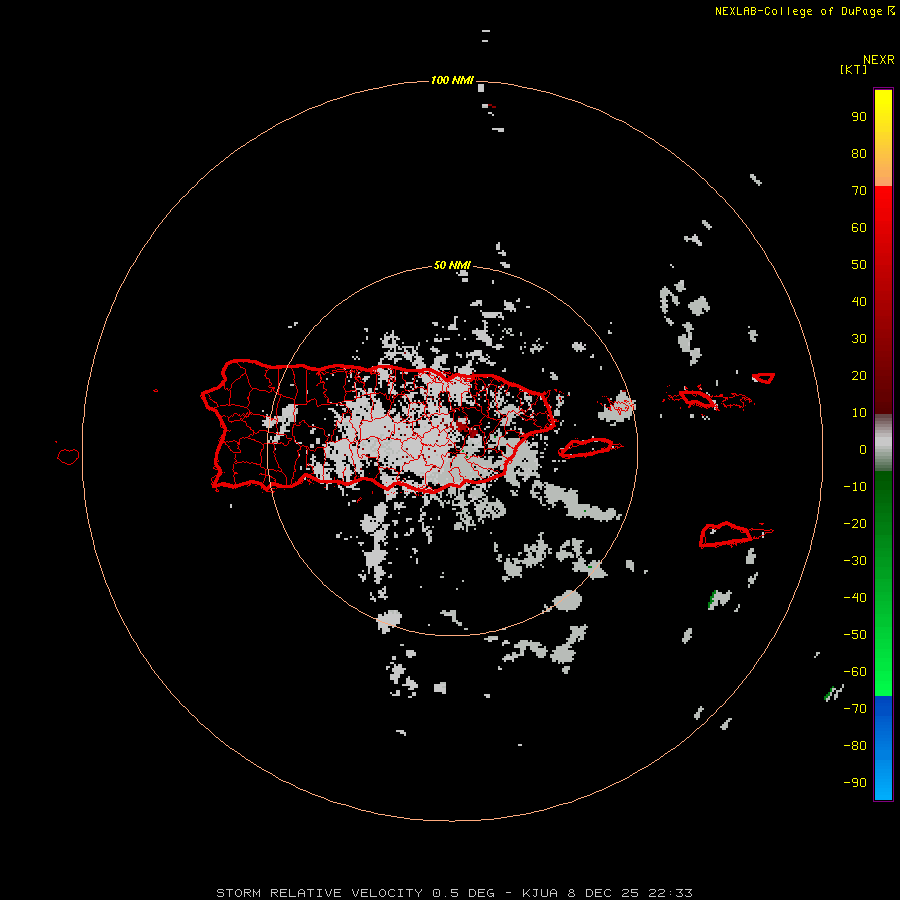Click the 60 value on the velocity scale
Viewport: 900px width, 900px height.
click(859, 227)
